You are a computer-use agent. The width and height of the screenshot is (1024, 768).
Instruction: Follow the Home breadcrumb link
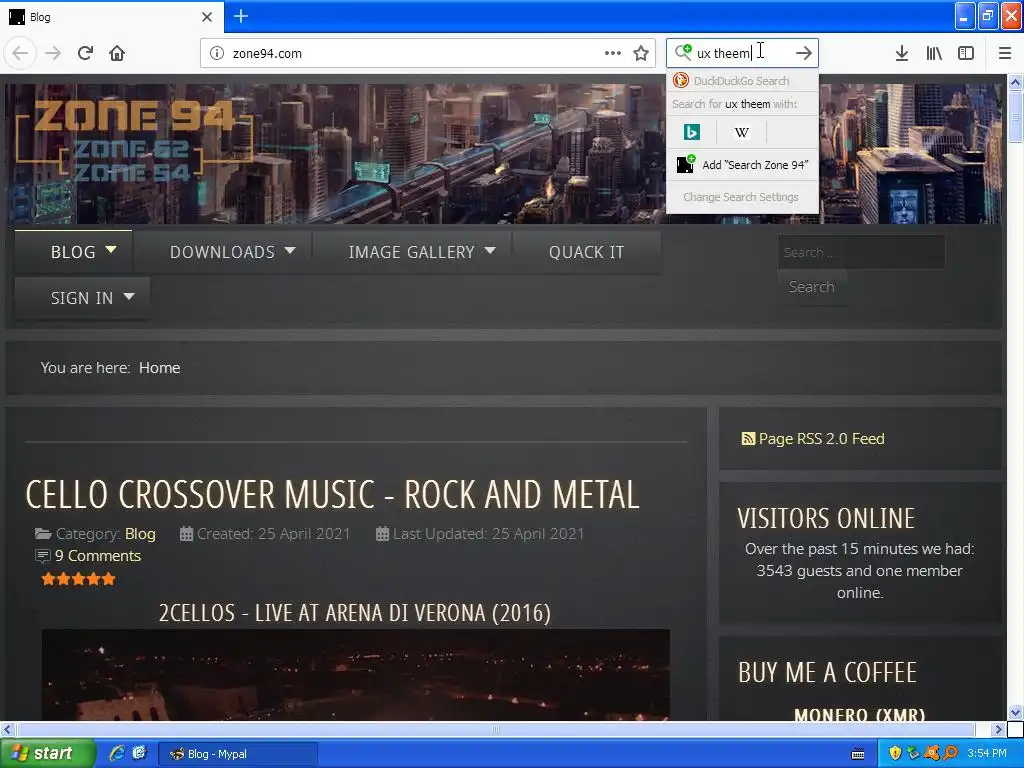(159, 368)
